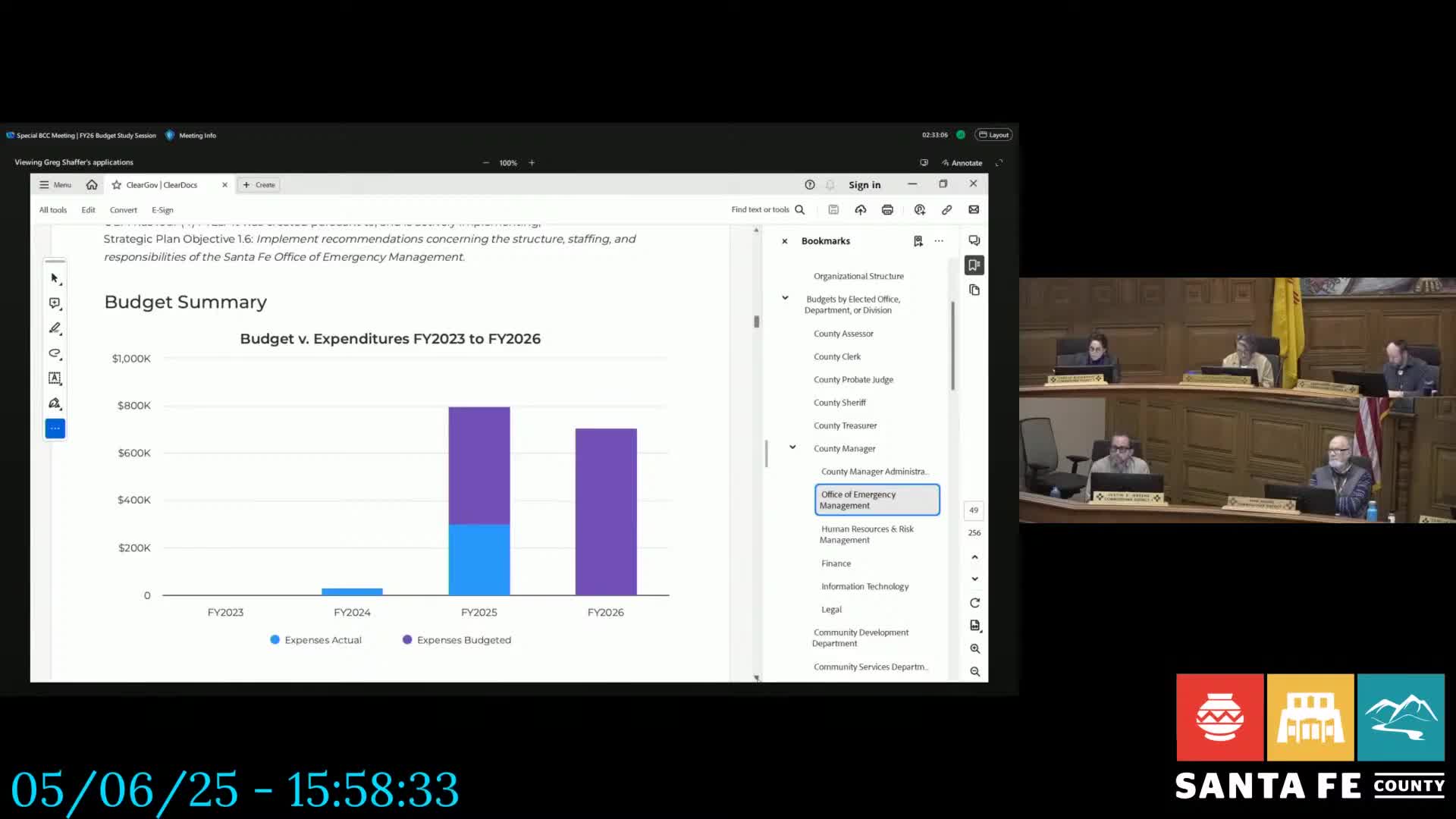Click the share link icon

click(946, 210)
